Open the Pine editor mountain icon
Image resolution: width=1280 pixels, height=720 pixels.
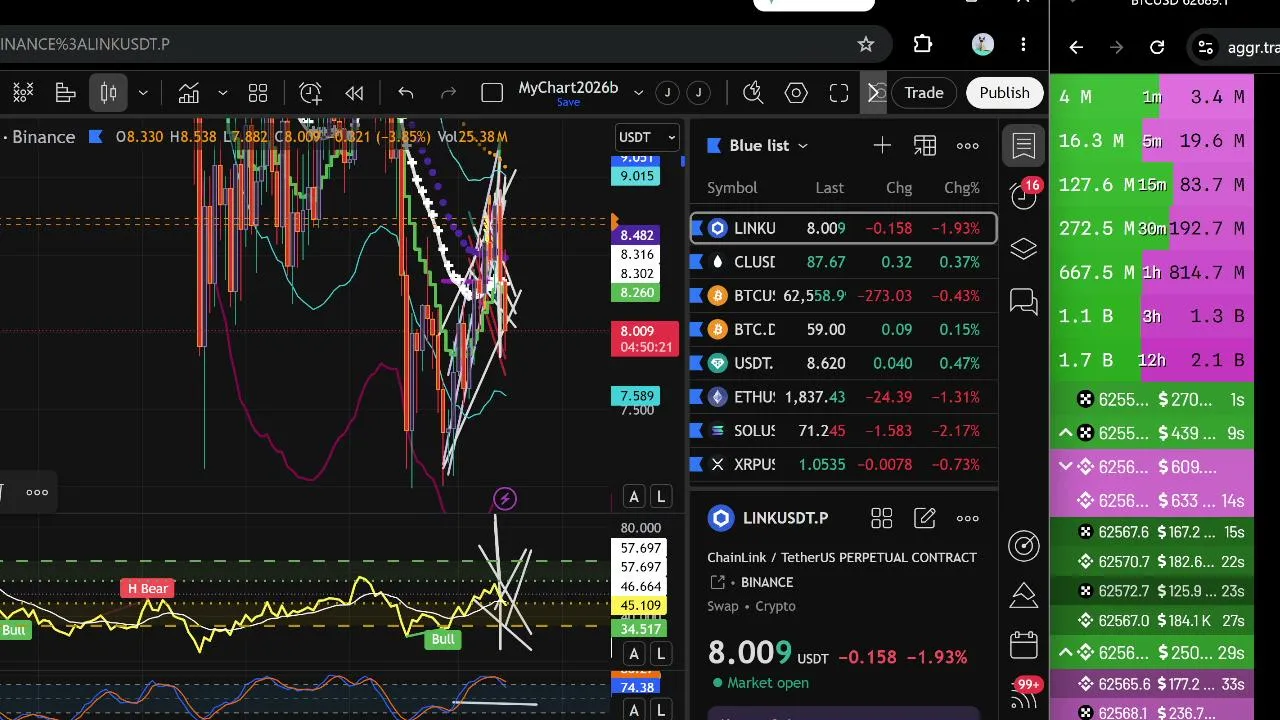[x=1024, y=596]
